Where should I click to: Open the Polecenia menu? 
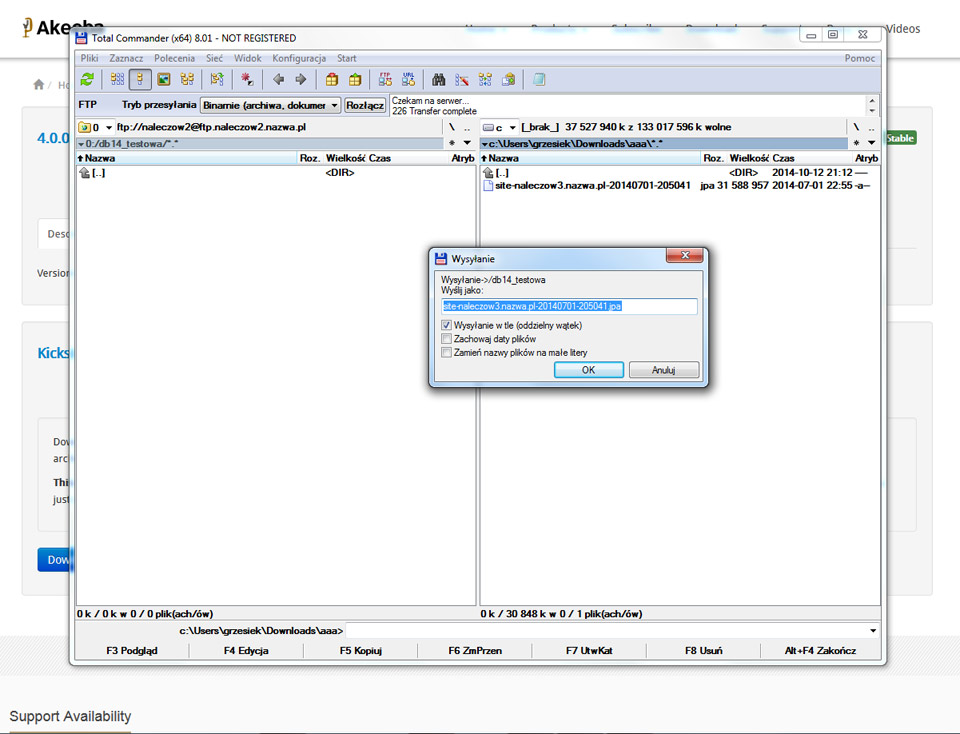pyautogui.click(x=174, y=58)
